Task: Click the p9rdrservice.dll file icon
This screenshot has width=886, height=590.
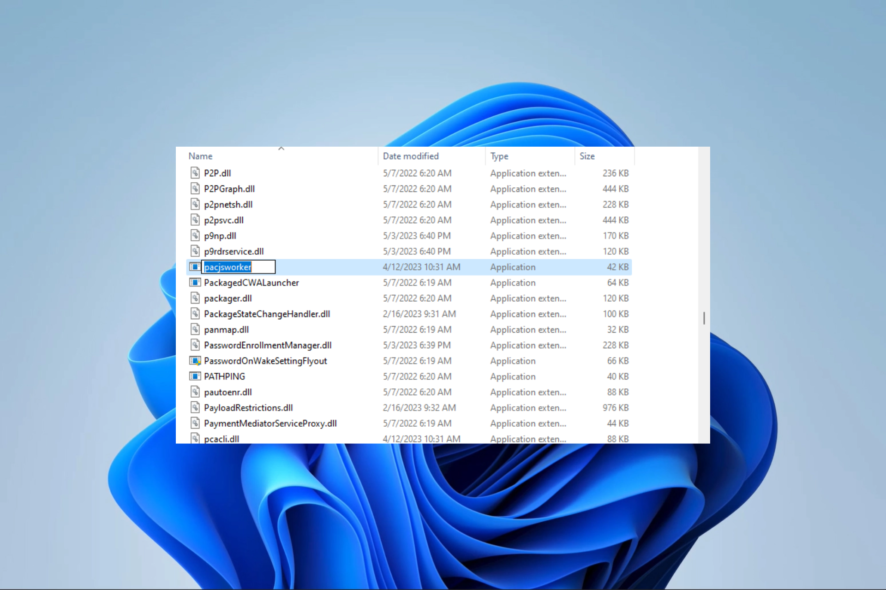Action: [x=195, y=251]
